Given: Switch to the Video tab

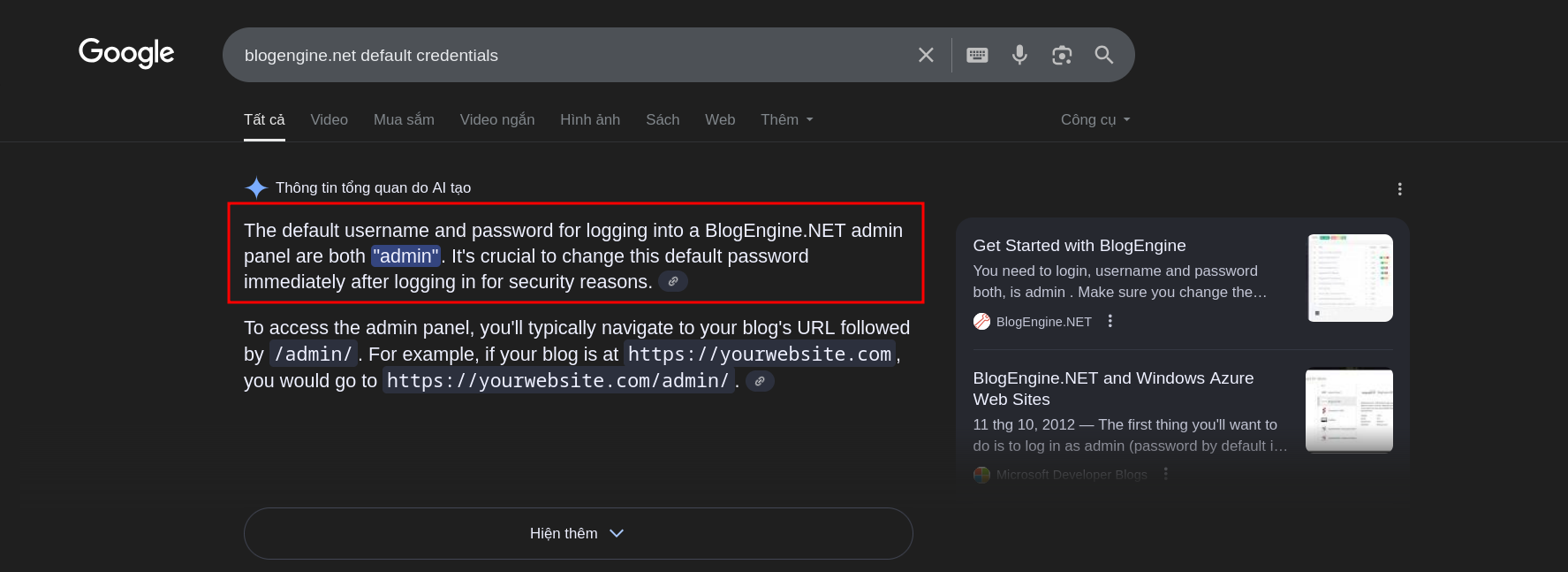Looking at the screenshot, I should (329, 120).
